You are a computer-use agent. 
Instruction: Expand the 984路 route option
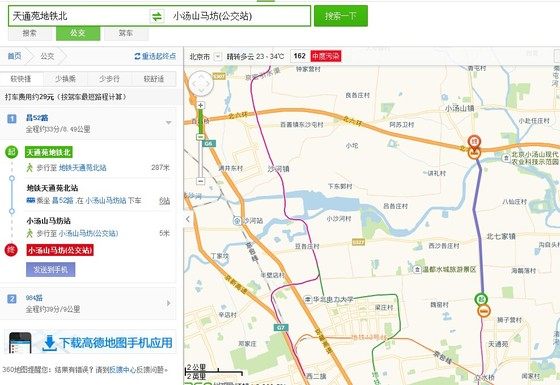169,303
